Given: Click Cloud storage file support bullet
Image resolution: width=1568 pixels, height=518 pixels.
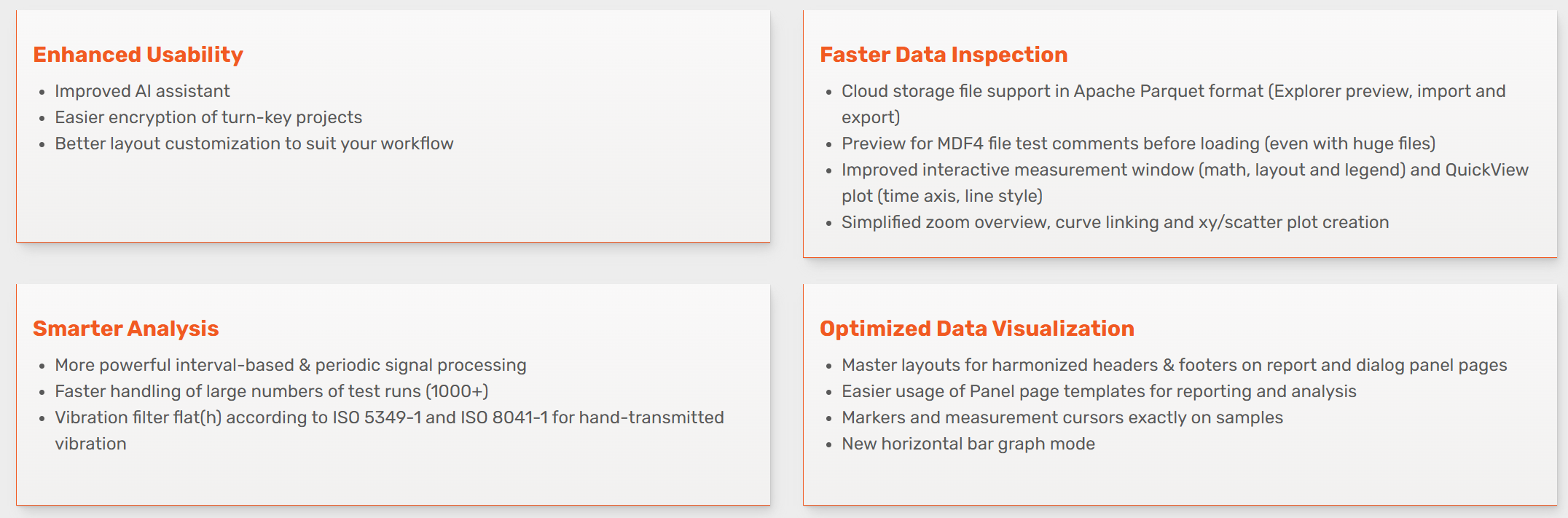Looking at the screenshot, I should coord(1174,104).
